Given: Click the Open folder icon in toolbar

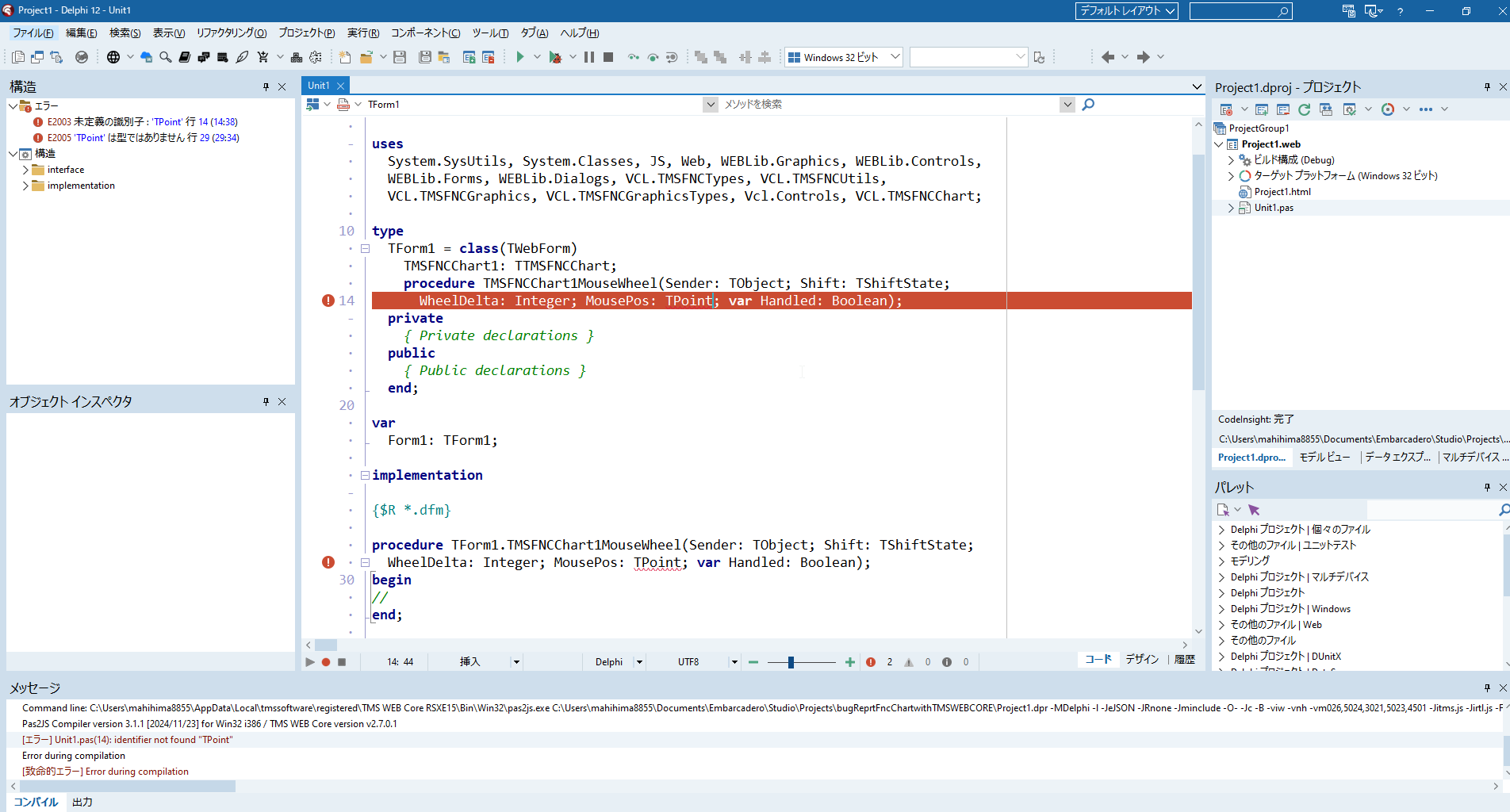Looking at the screenshot, I should click(x=366, y=57).
